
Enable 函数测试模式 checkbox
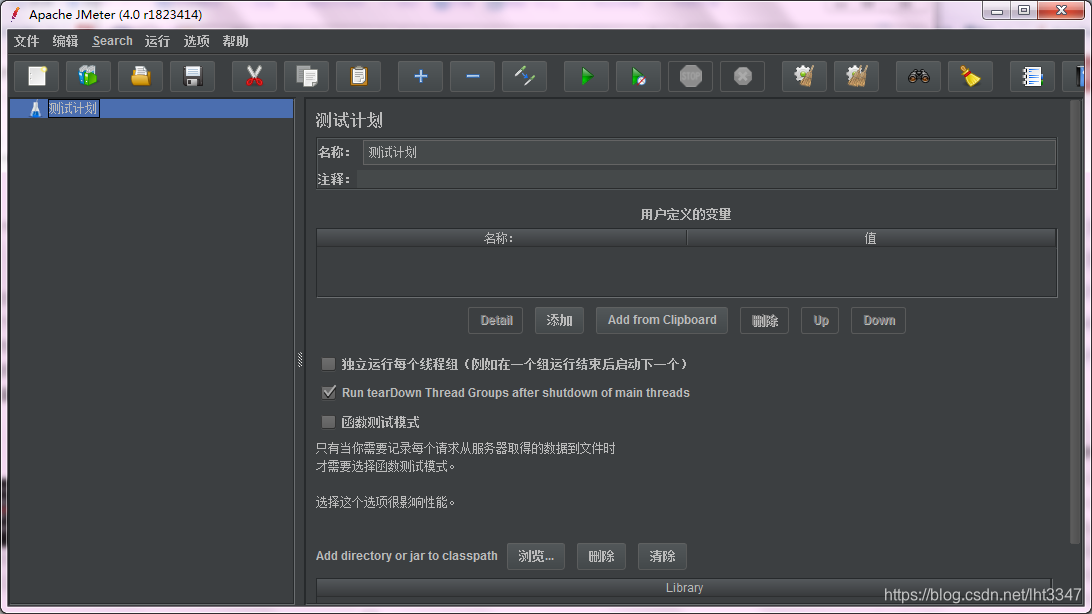pyautogui.click(x=328, y=422)
